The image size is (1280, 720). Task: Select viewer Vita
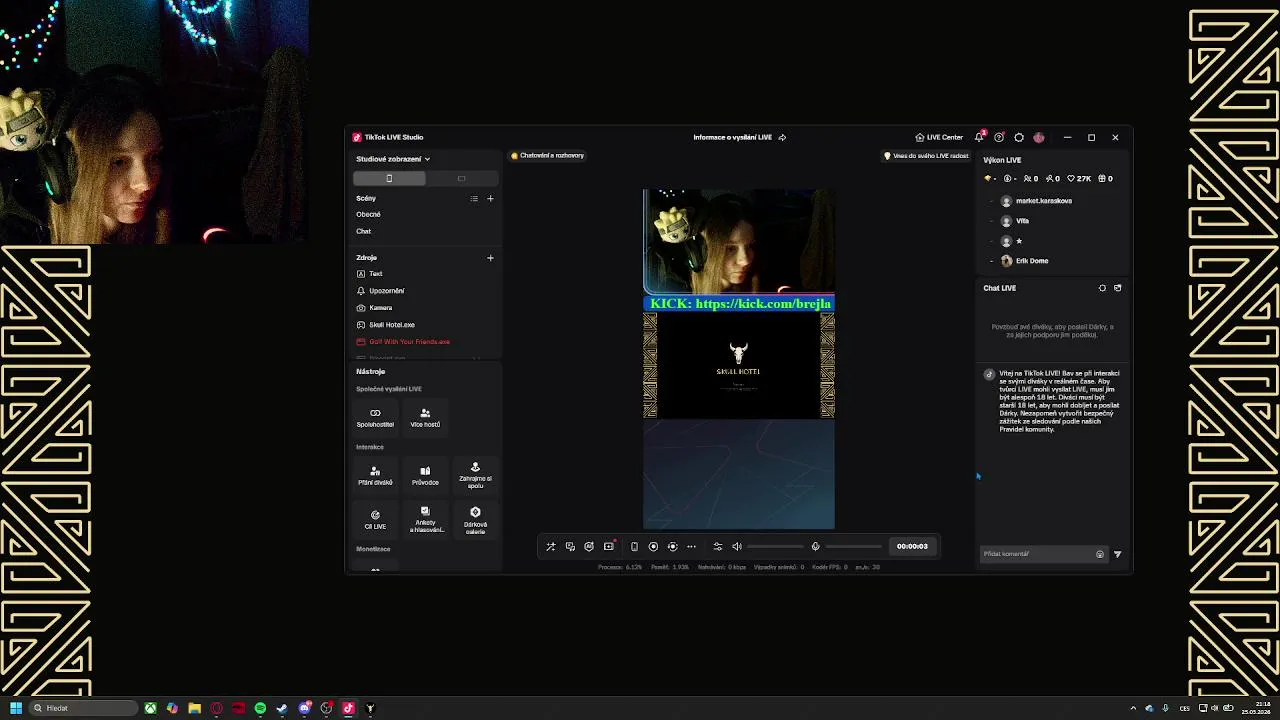pos(1016,221)
